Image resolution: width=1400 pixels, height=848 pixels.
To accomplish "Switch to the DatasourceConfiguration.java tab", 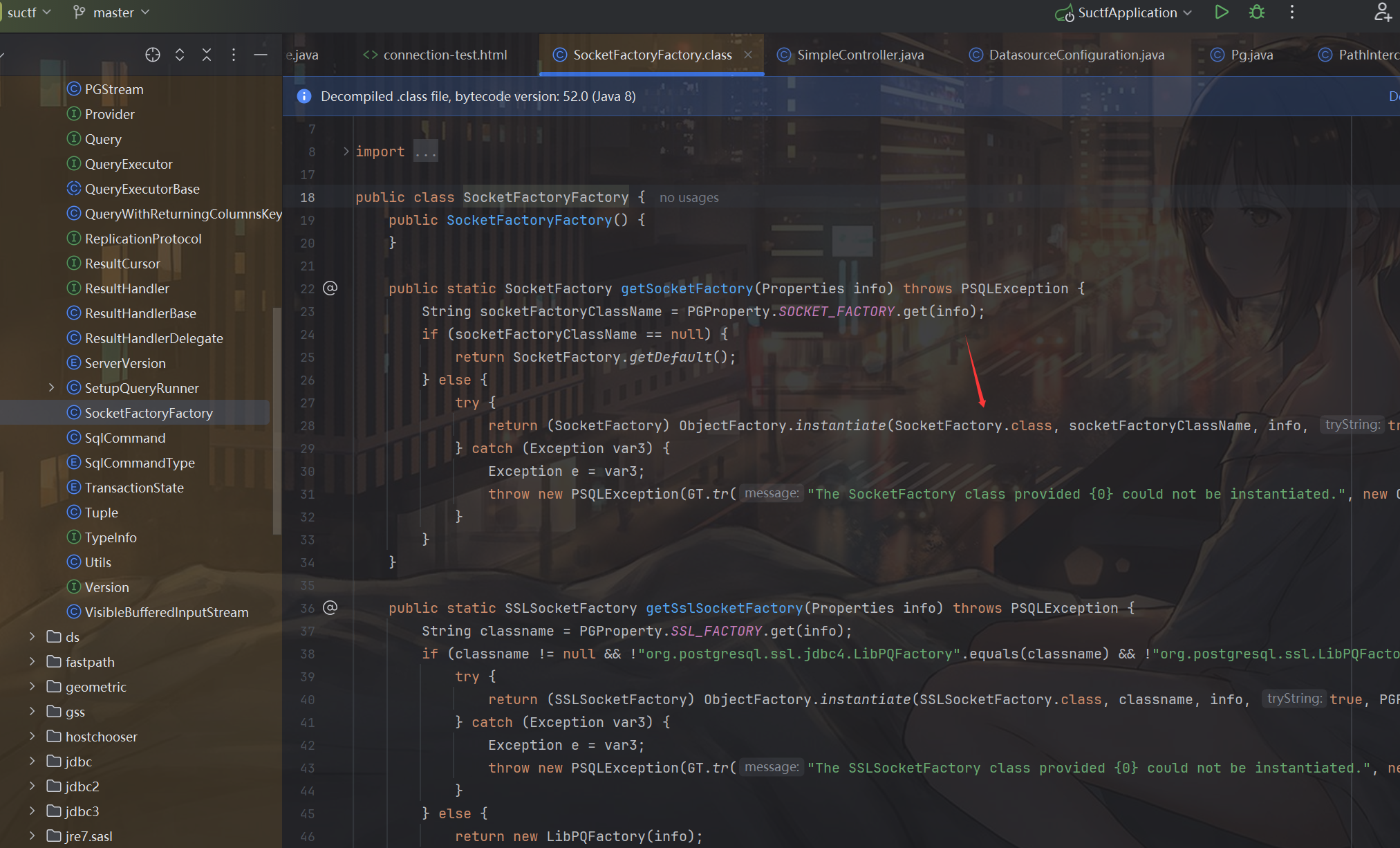I will pos(1076,55).
